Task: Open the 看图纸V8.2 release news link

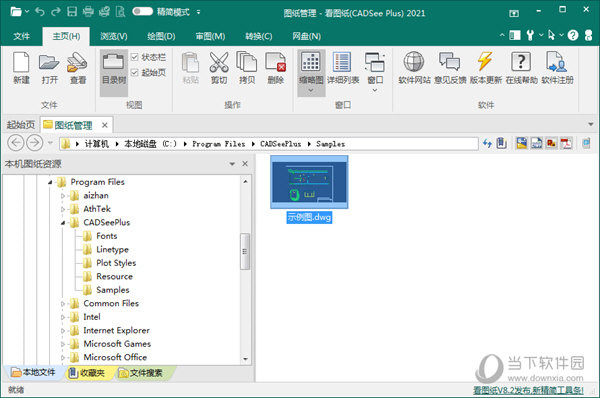Action: point(528,390)
